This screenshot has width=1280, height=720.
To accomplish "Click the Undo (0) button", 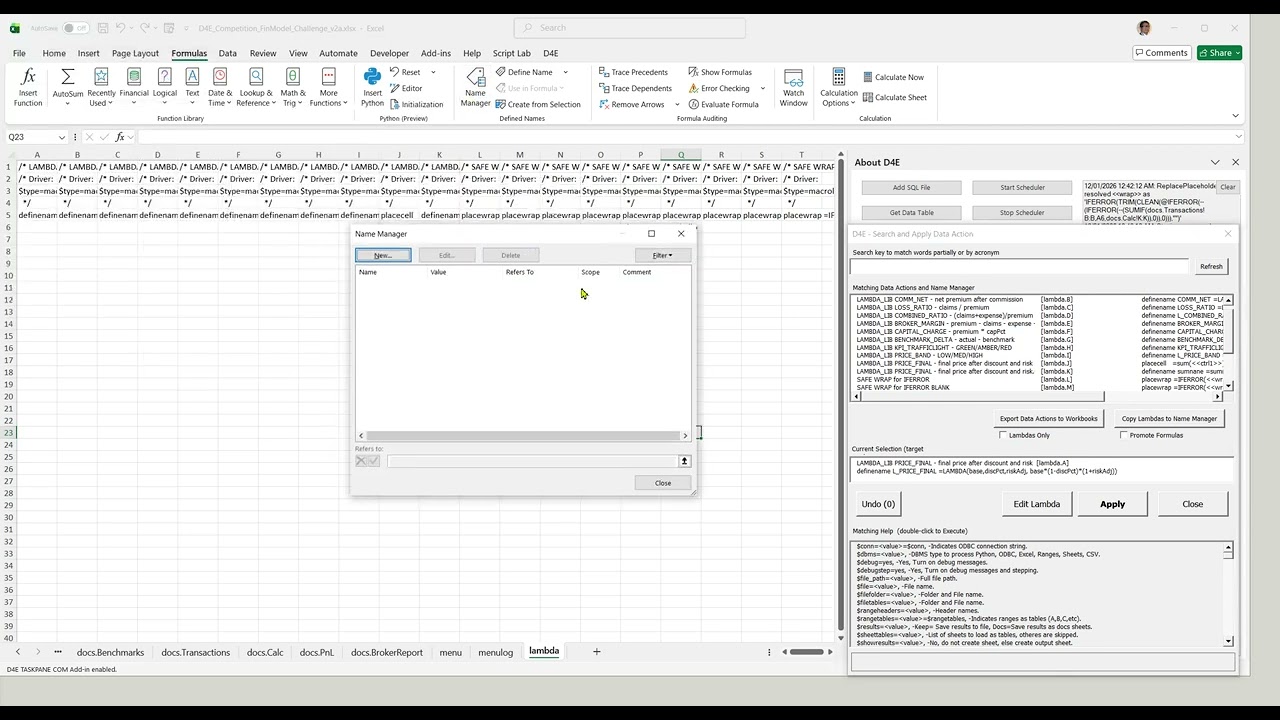I will click(878, 504).
